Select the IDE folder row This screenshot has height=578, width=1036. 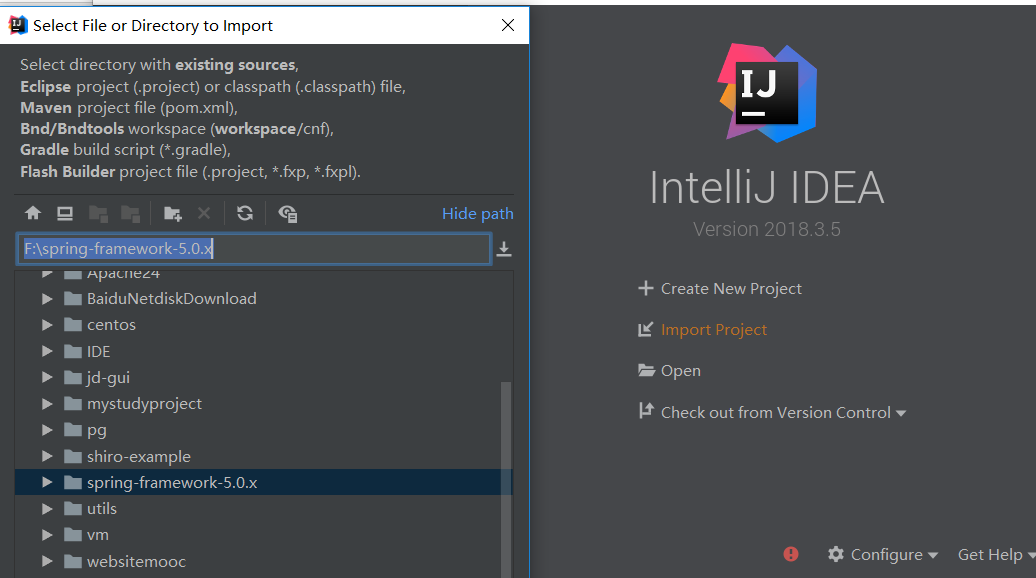263,351
